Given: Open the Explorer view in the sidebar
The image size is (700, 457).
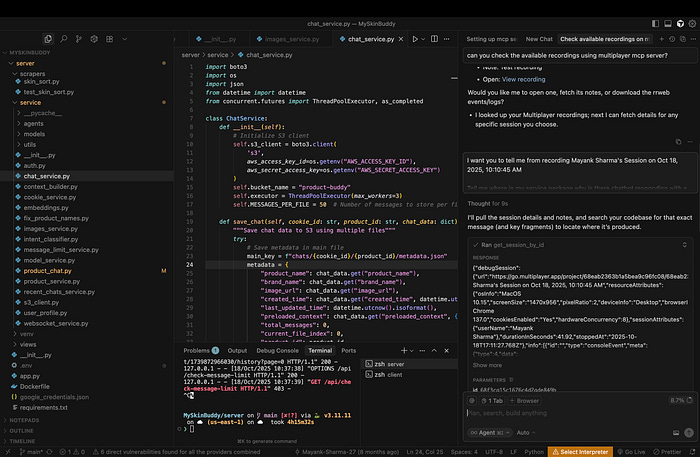Looking at the screenshot, I should pyautogui.click(x=48, y=39).
